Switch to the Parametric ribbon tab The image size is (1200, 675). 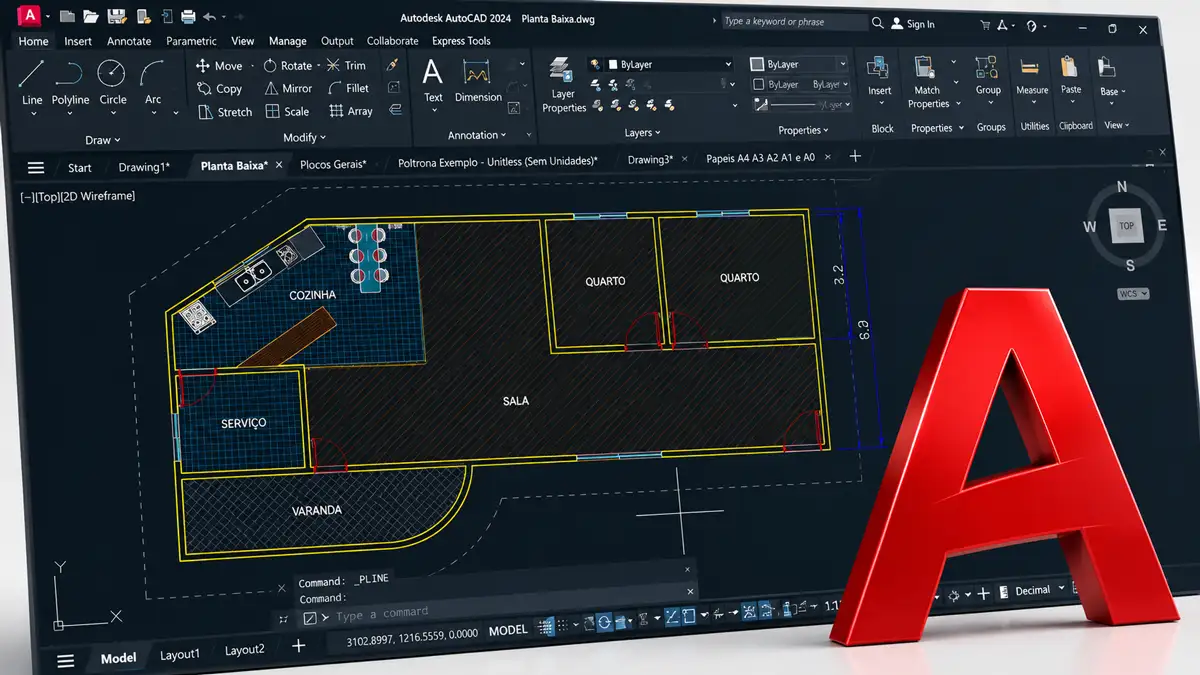coord(191,41)
